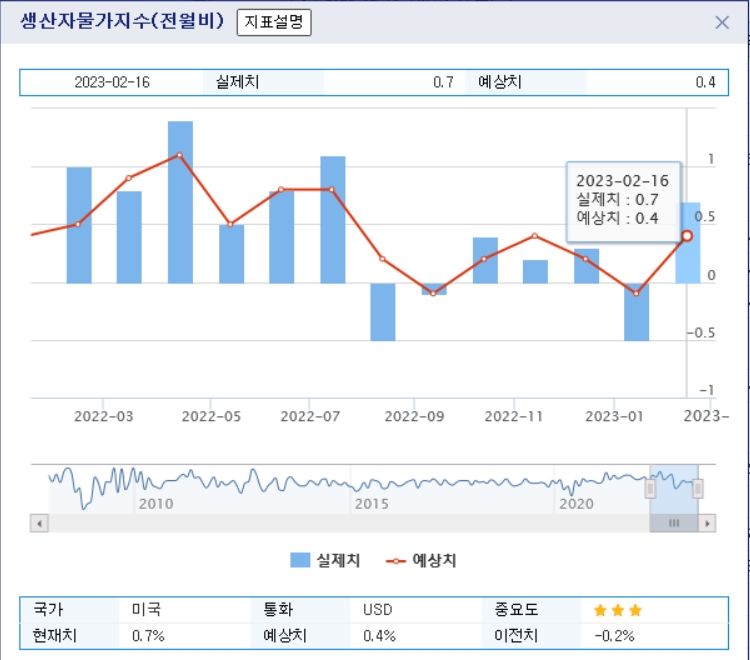Screen dimensions: 750x660
Task: Click the 2020 label in the navigator
Action: pyautogui.click(x=576, y=504)
